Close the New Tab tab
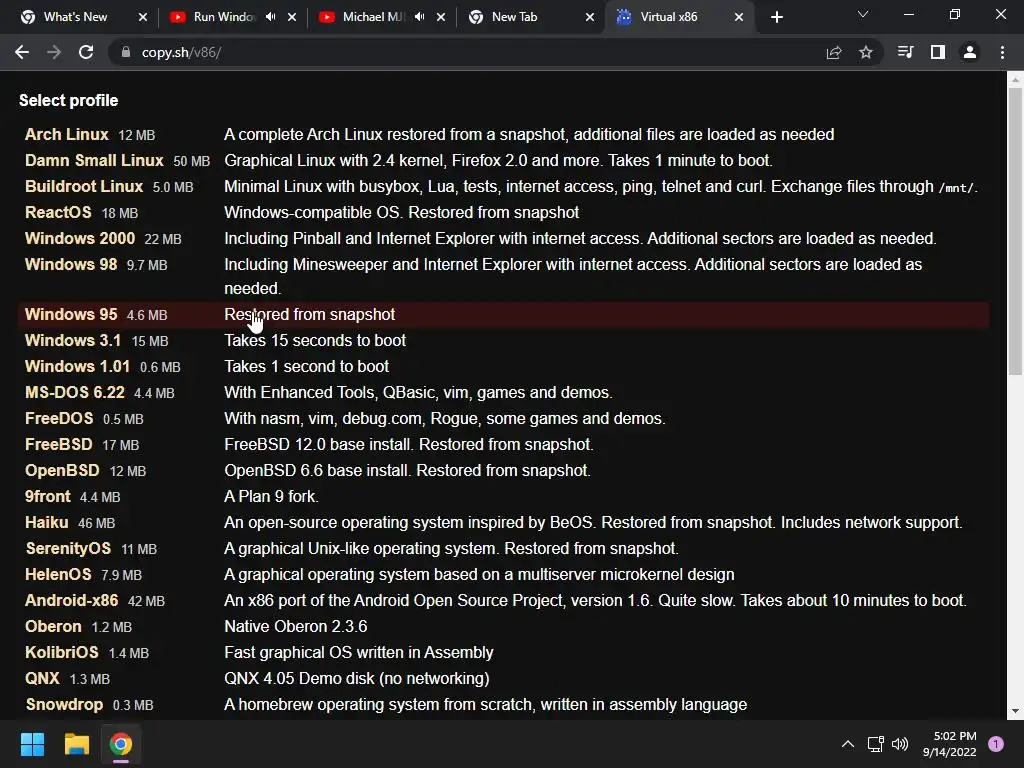The width and height of the screenshot is (1024, 768). [x=590, y=17]
